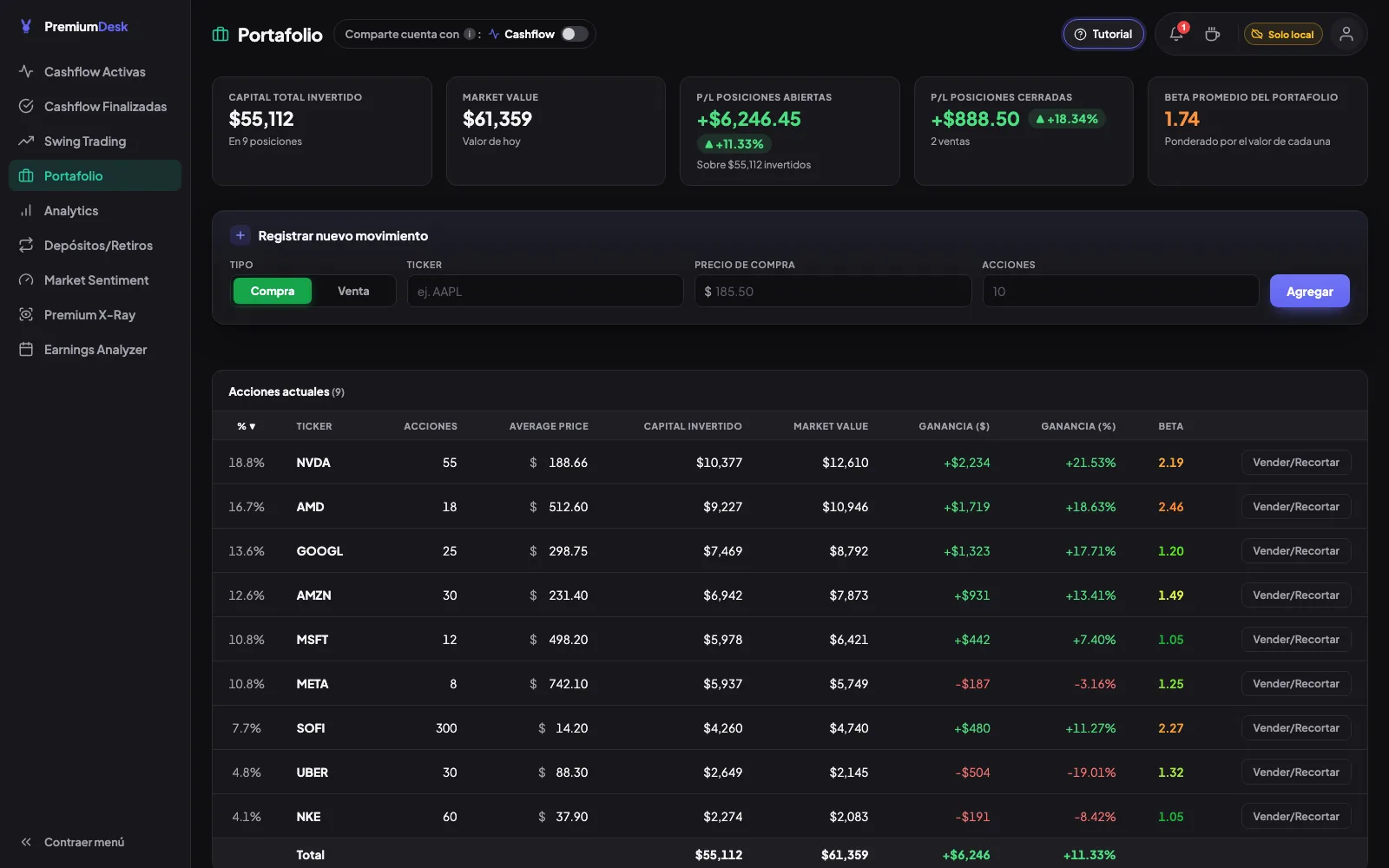Click the Solo local badge
Viewport: 1389px width, 868px height.
tap(1283, 34)
